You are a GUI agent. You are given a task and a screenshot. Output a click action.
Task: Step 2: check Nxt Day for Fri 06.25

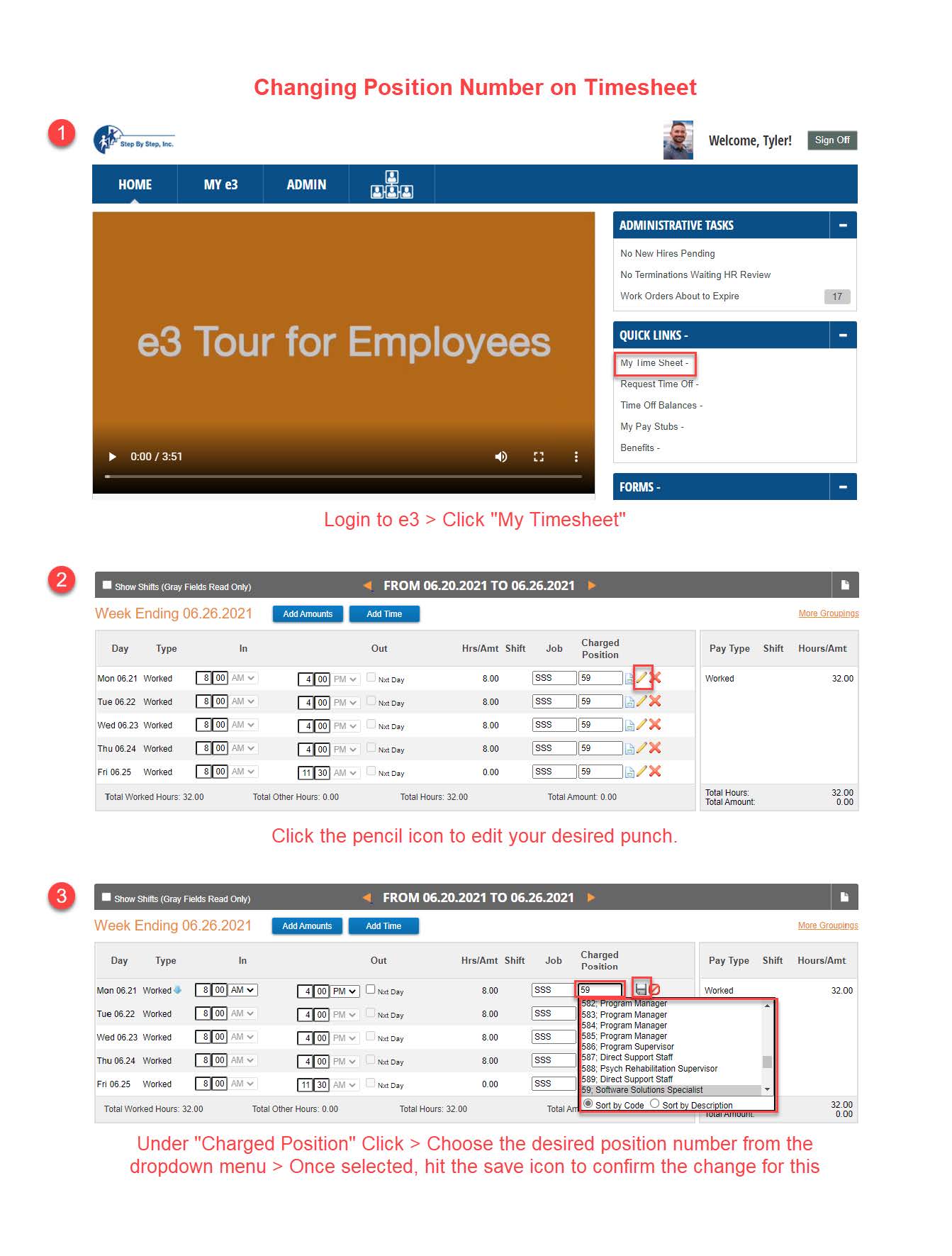(371, 771)
